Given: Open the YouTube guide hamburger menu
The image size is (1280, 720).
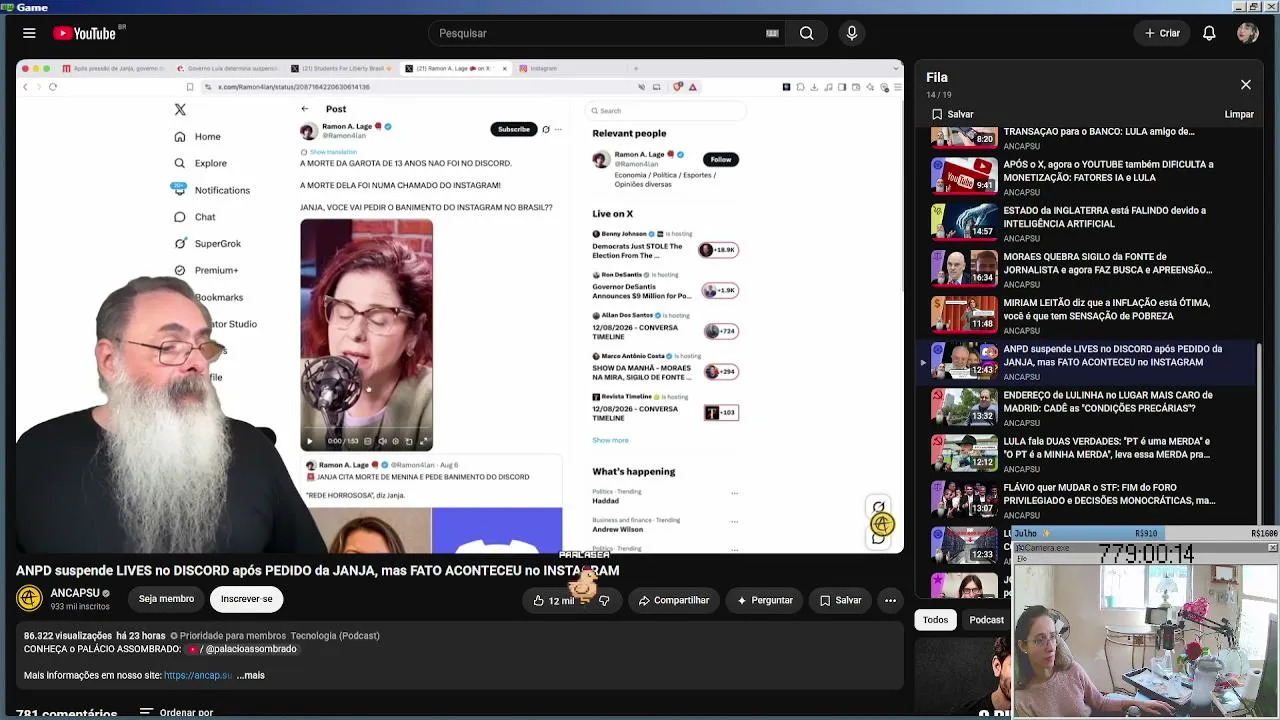Looking at the screenshot, I should point(29,33).
